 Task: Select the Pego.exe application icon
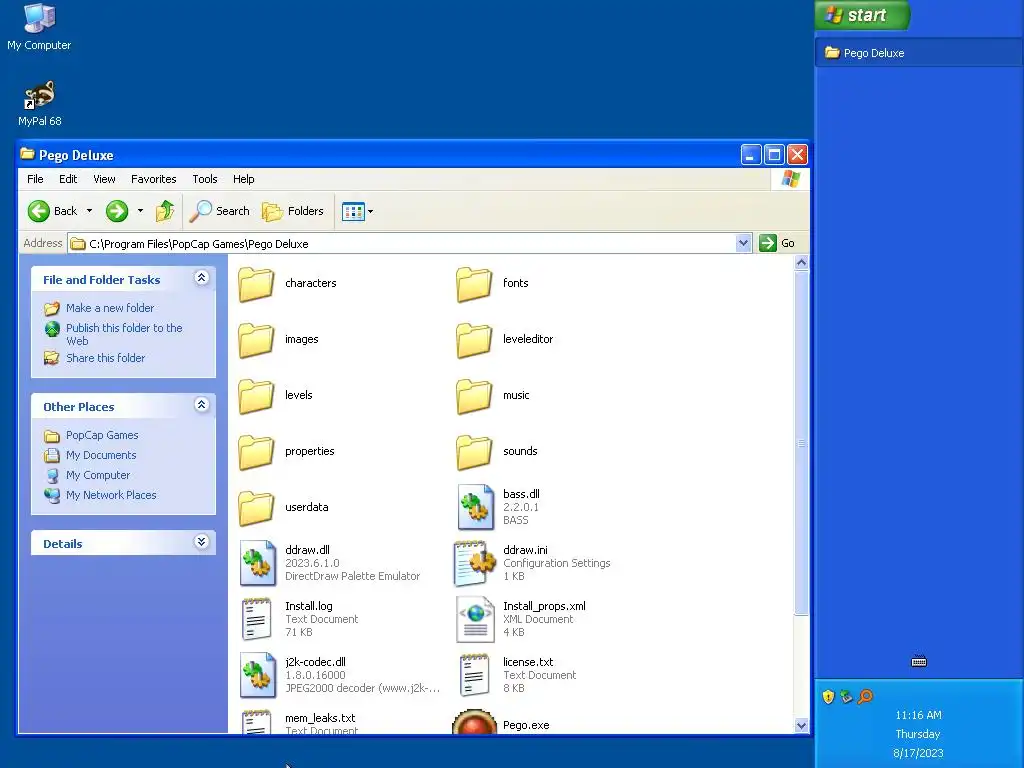pyautogui.click(x=475, y=722)
